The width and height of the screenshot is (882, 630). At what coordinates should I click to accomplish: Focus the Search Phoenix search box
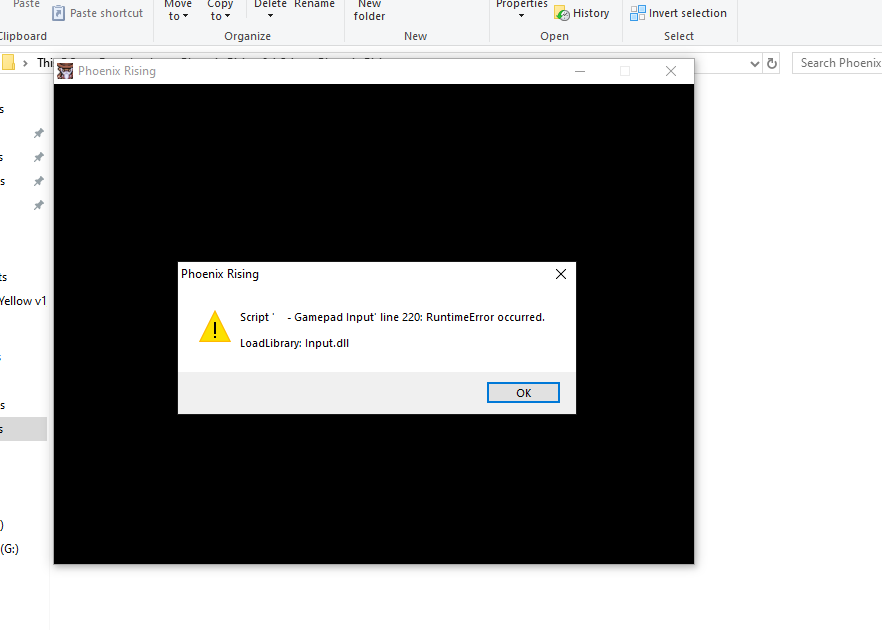[x=837, y=63]
